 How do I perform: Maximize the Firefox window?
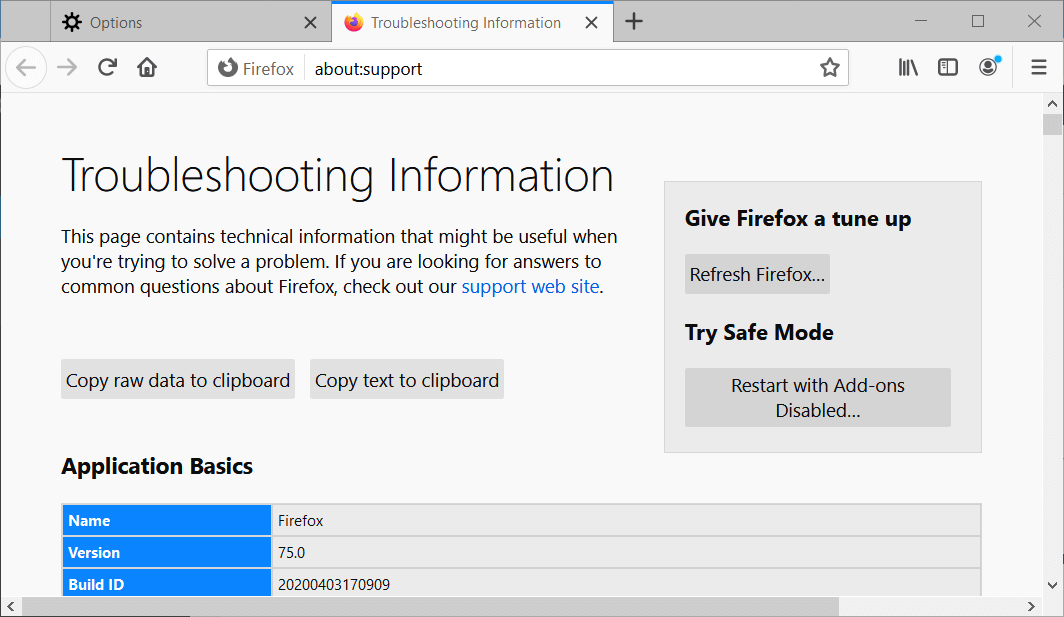point(978,21)
